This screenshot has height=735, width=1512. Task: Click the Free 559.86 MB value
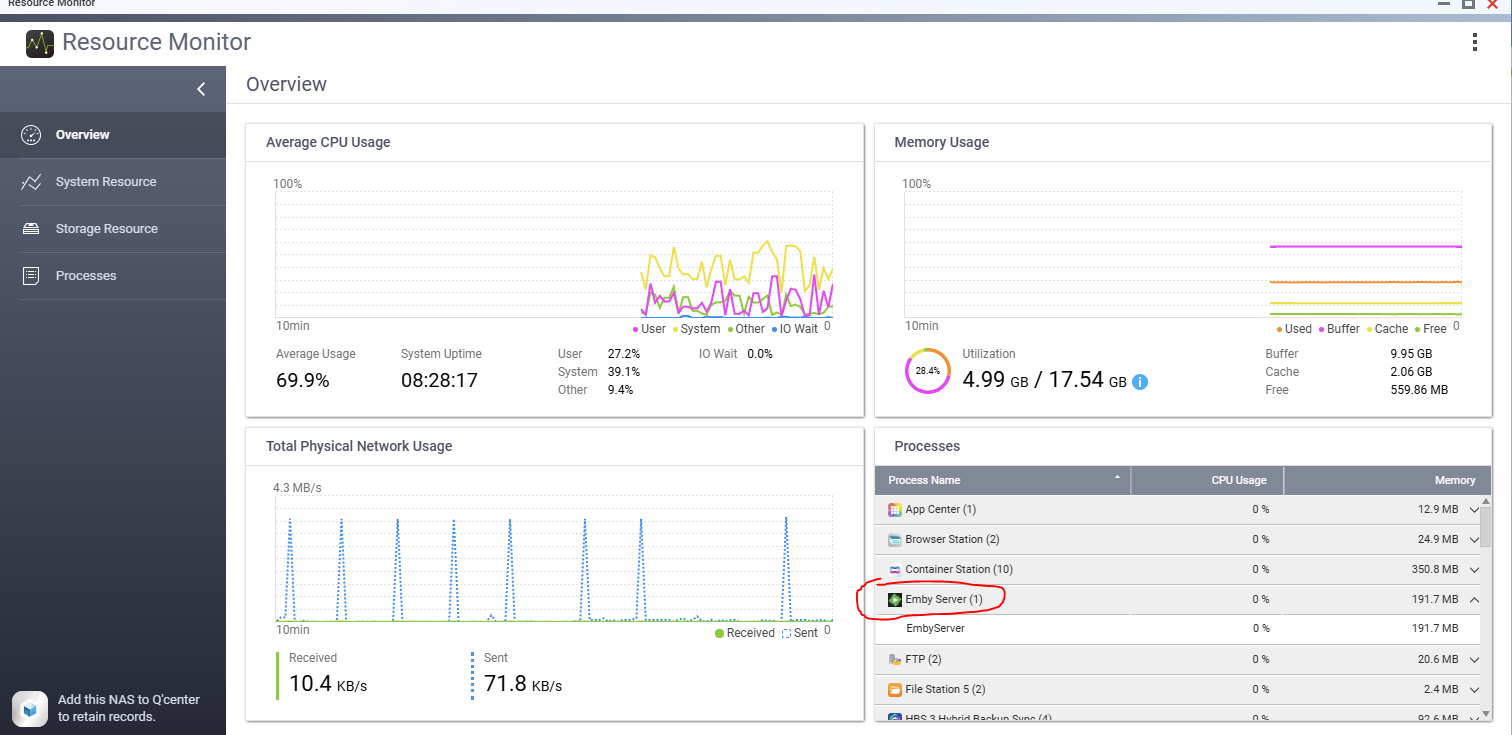point(1419,390)
